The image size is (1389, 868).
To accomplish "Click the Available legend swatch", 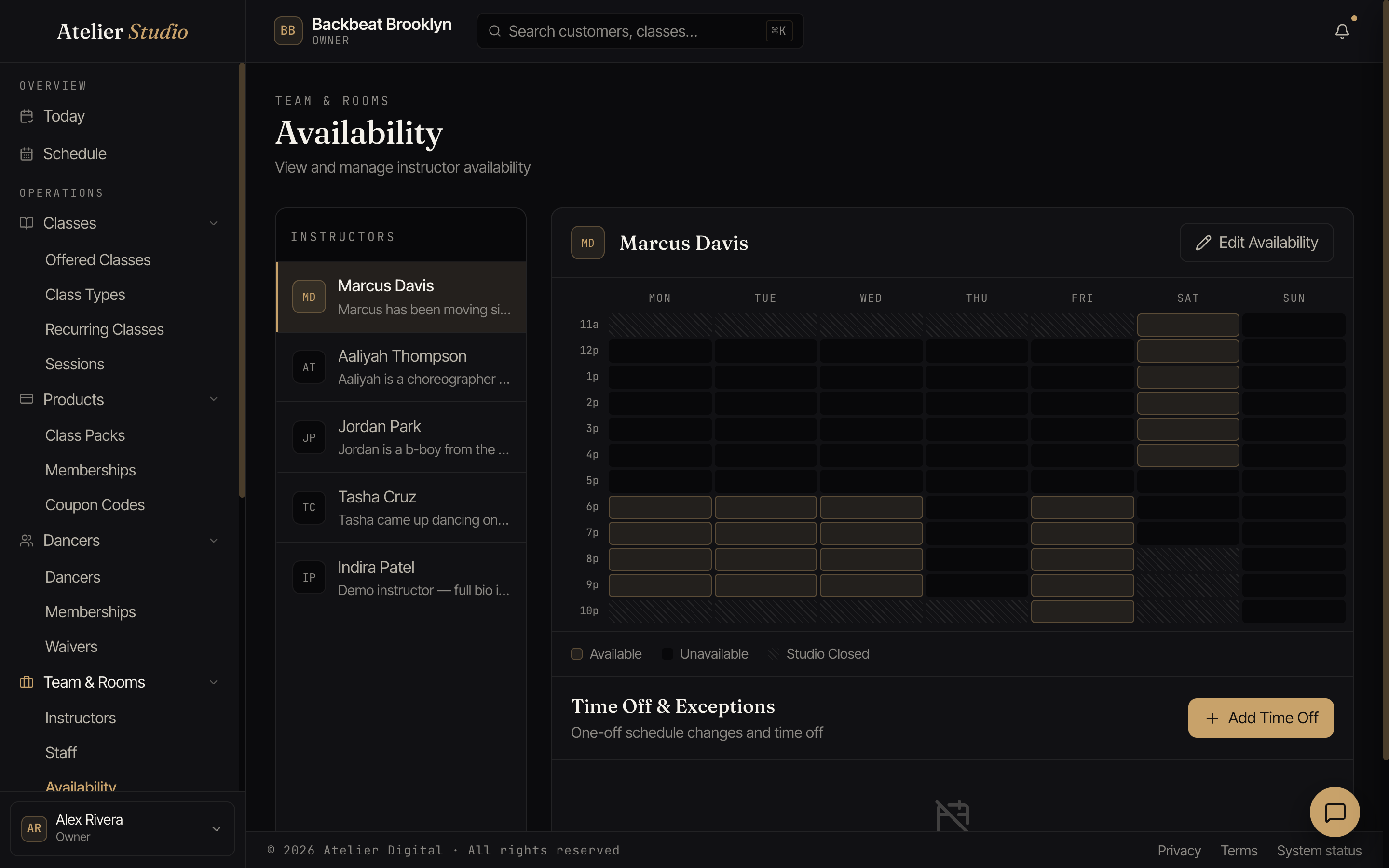I will point(577,654).
